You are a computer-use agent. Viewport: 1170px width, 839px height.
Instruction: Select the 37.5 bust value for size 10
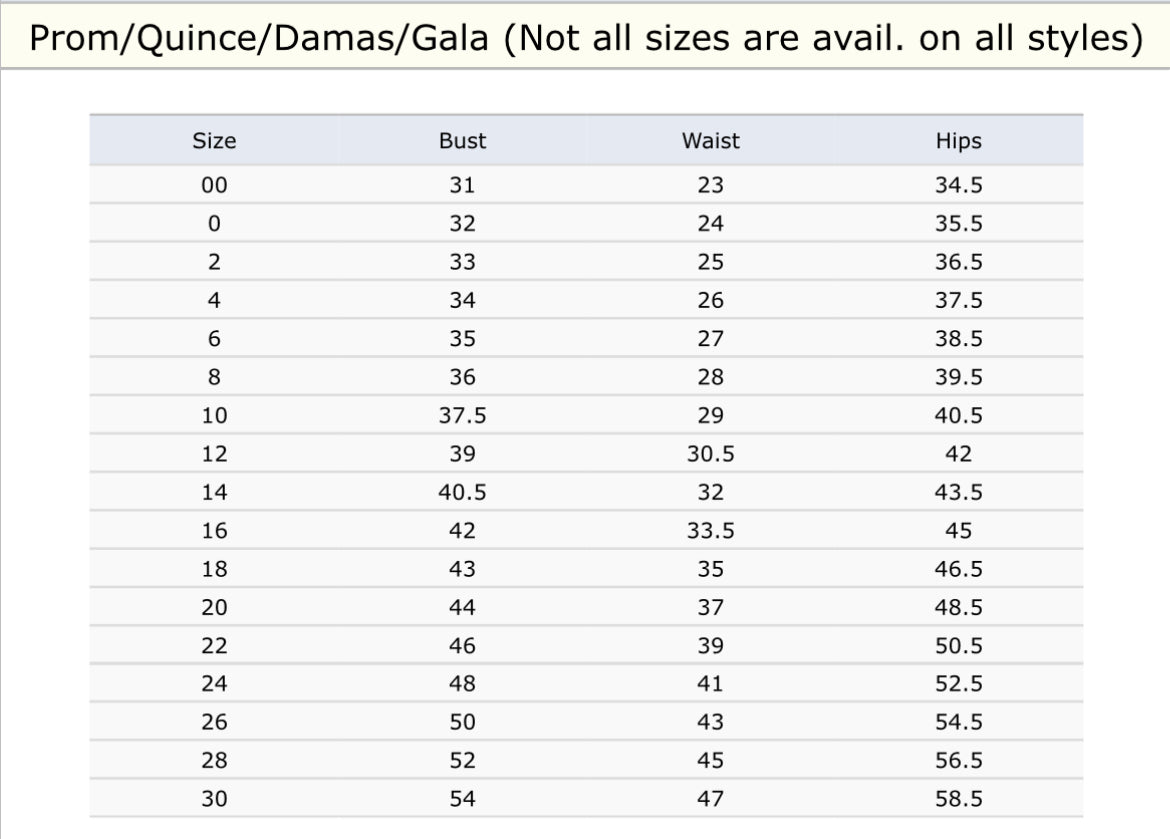(x=462, y=415)
